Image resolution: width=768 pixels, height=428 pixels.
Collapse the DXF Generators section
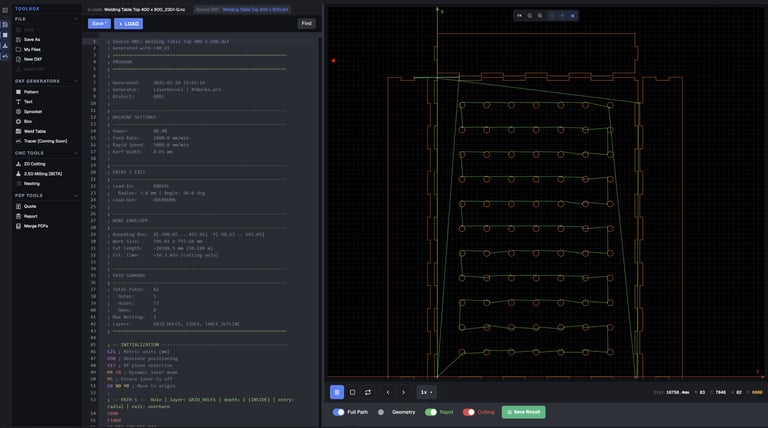point(76,81)
